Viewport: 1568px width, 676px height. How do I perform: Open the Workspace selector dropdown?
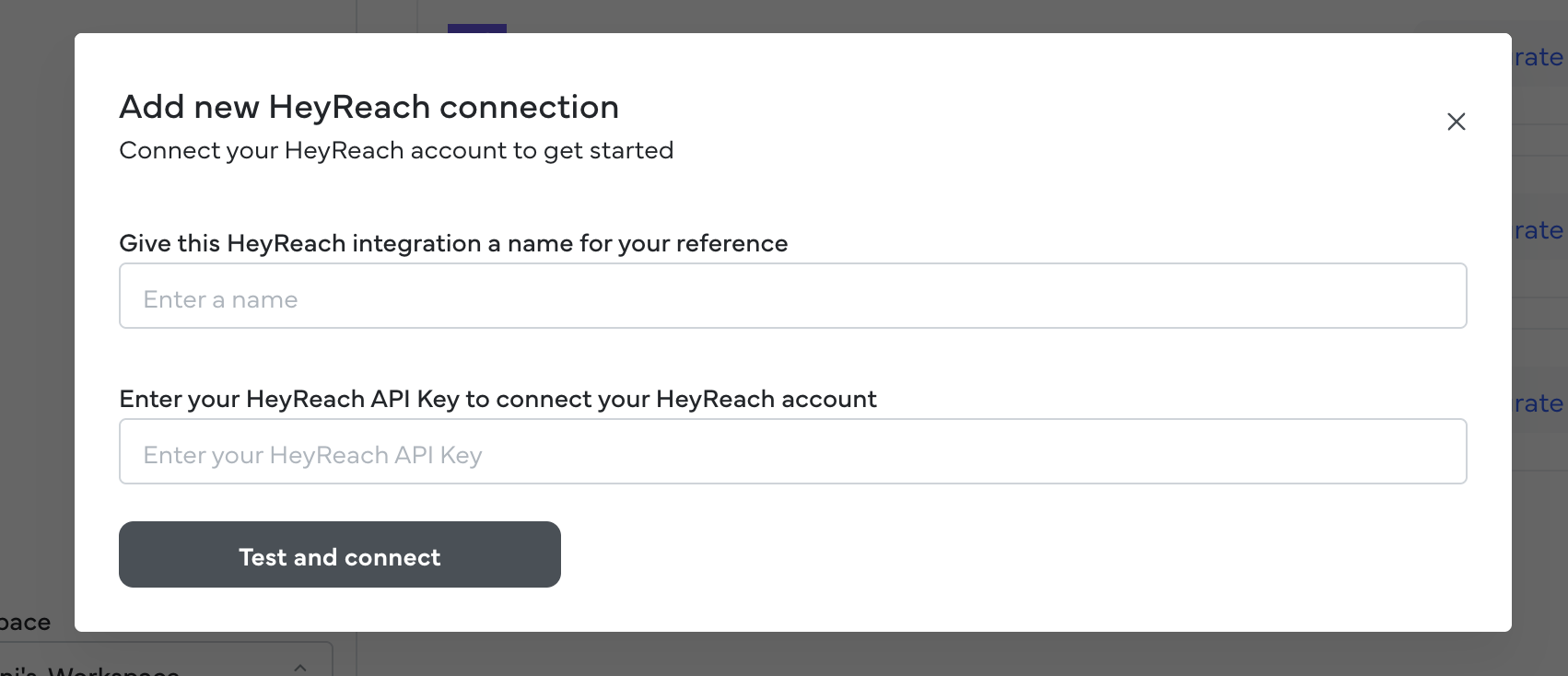[x=166, y=665]
